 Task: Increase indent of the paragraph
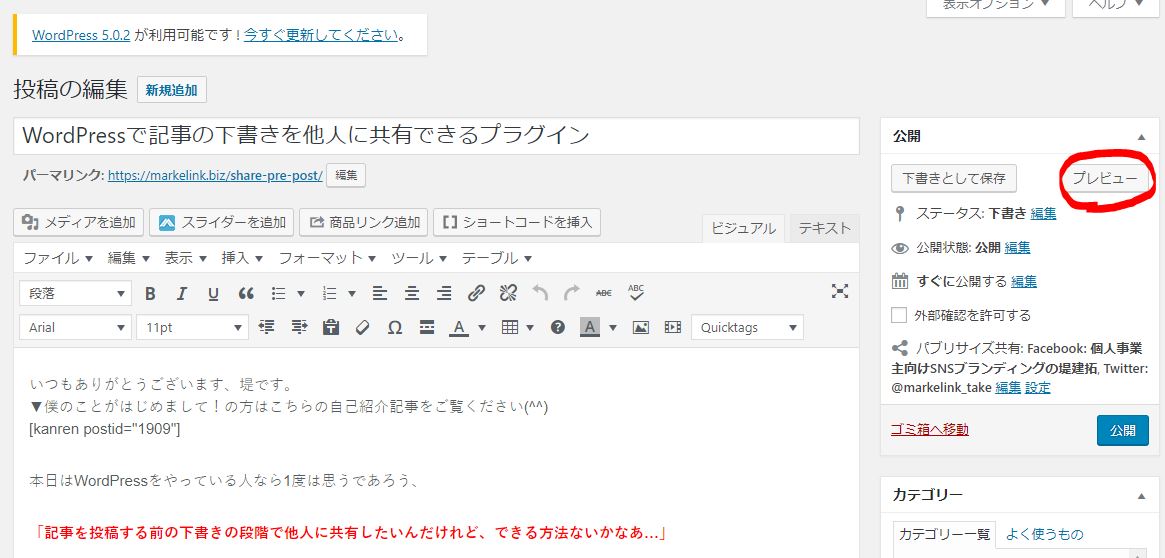299,327
